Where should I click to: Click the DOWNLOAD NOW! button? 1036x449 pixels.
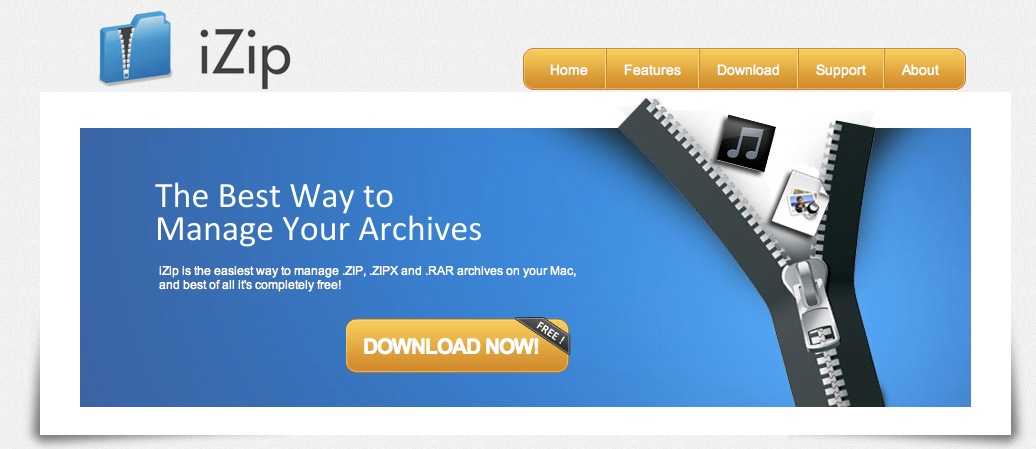[457, 345]
